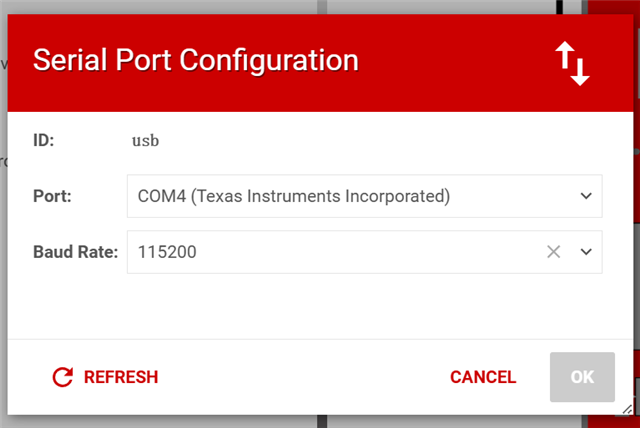This screenshot has width=640, height=428.
Task: Click the up-down arrows icon in header
Action: tap(572, 63)
